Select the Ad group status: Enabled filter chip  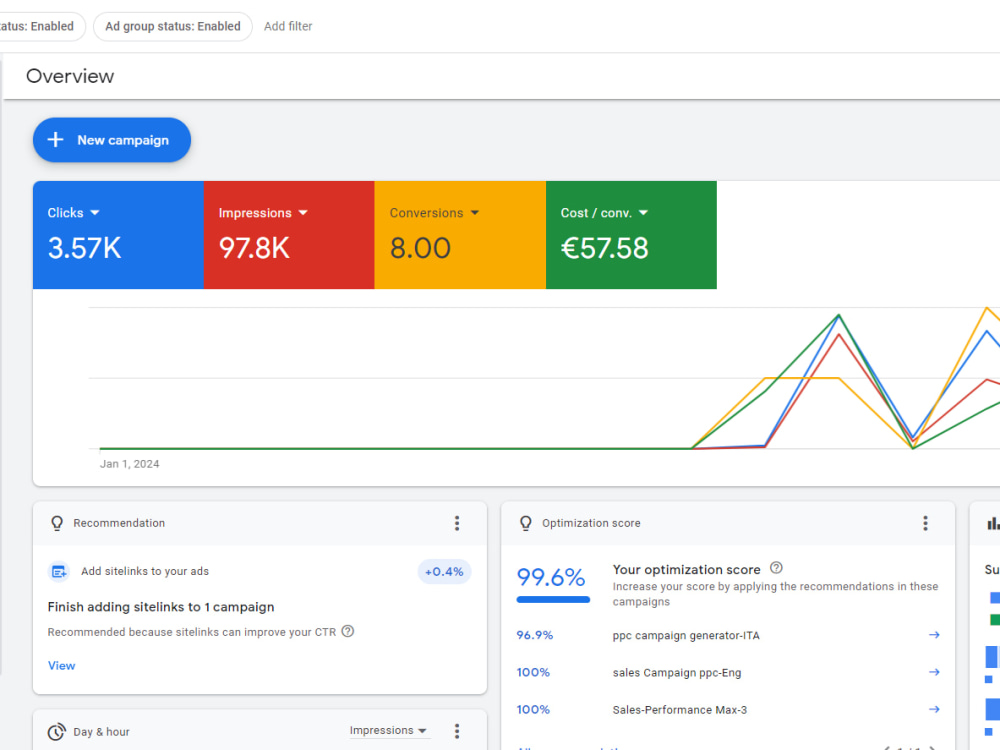tap(173, 26)
